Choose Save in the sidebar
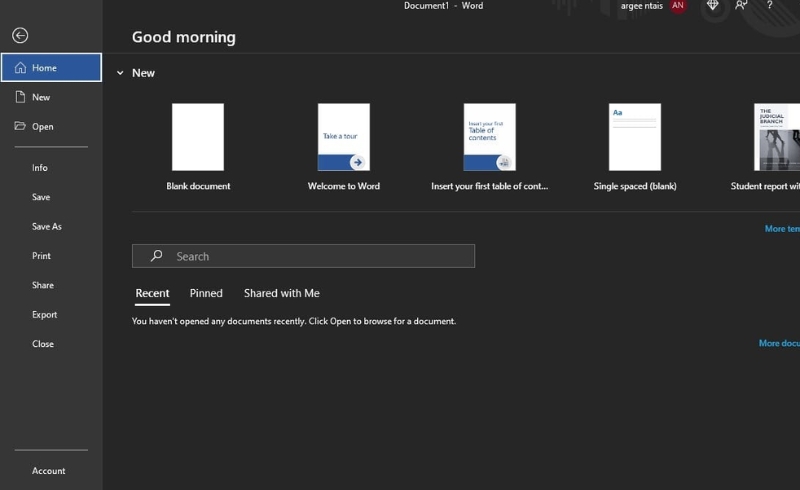The height and width of the screenshot is (490, 800). [x=41, y=197]
